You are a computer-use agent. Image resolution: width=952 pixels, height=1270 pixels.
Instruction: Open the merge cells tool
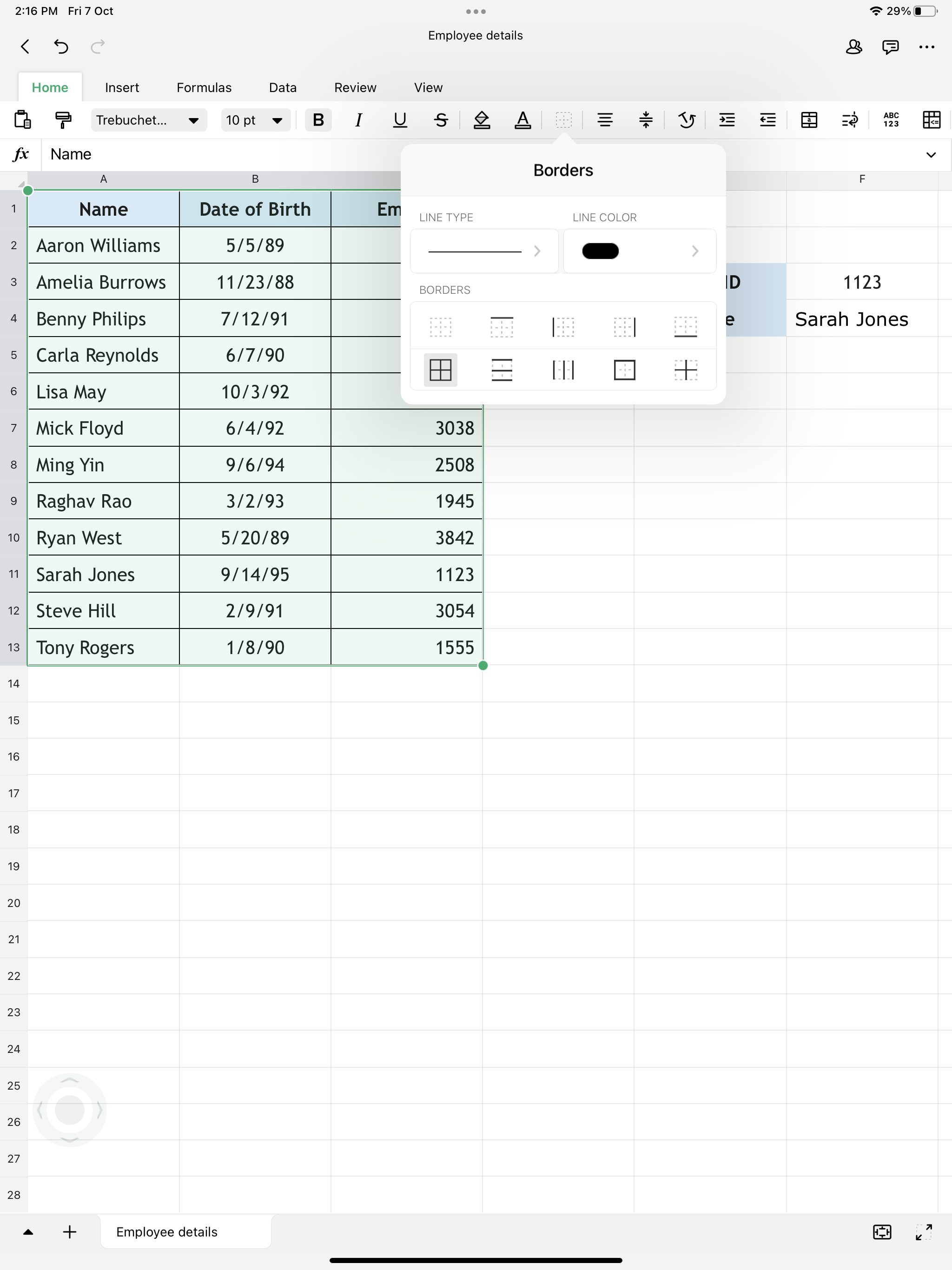pyautogui.click(x=809, y=120)
